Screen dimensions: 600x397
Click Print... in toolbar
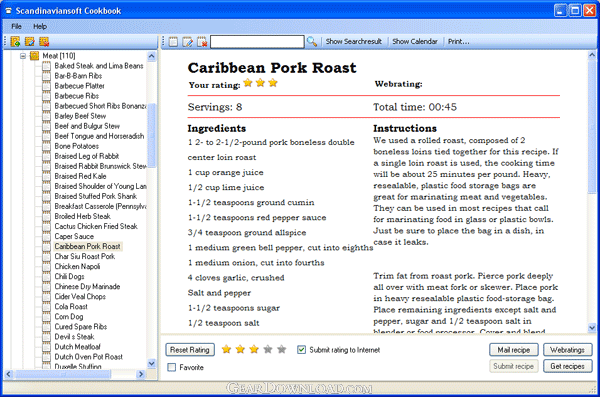coord(458,41)
